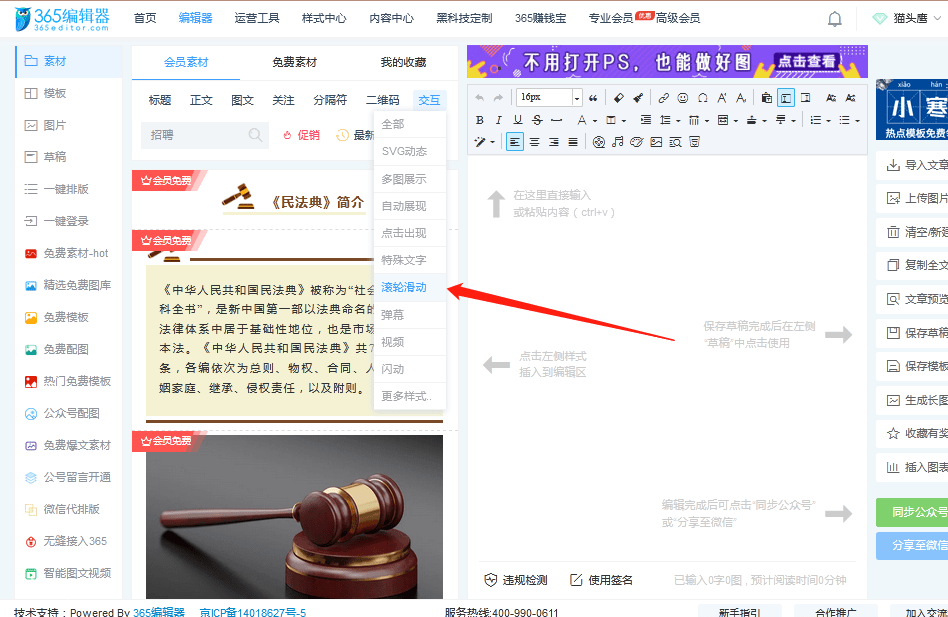
Task: Insert an emoji using the smiley icon
Action: click(683, 98)
